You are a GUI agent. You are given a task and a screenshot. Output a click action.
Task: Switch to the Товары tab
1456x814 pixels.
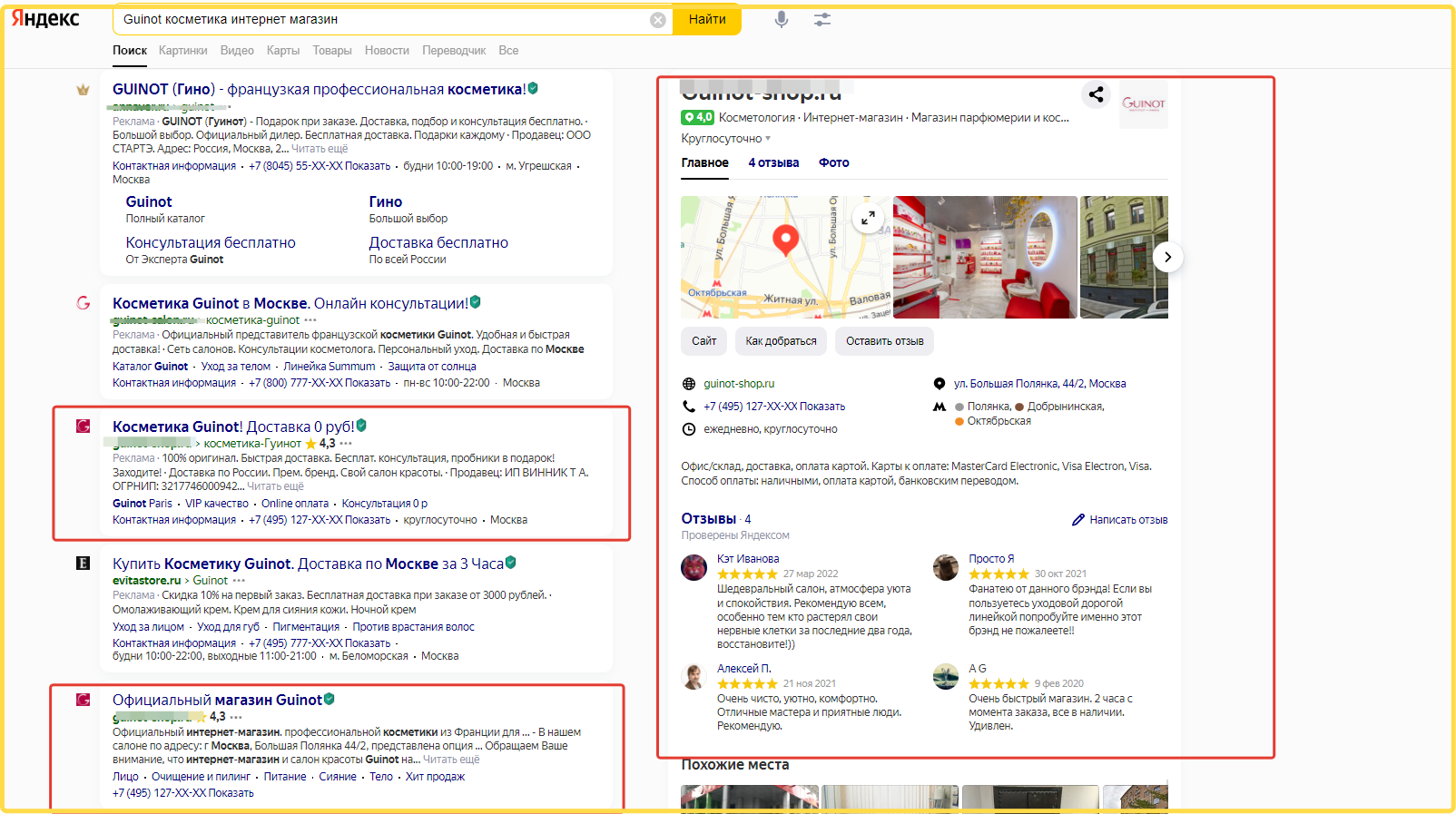pyautogui.click(x=332, y=51)
